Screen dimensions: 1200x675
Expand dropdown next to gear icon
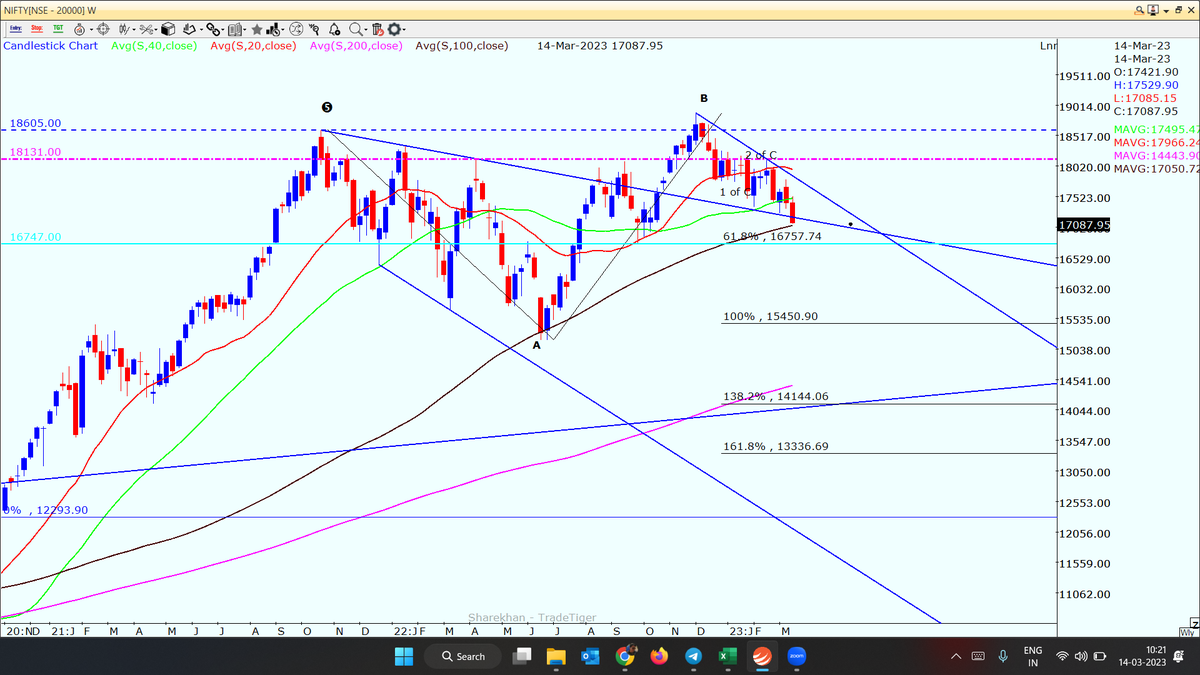point(405,30)
